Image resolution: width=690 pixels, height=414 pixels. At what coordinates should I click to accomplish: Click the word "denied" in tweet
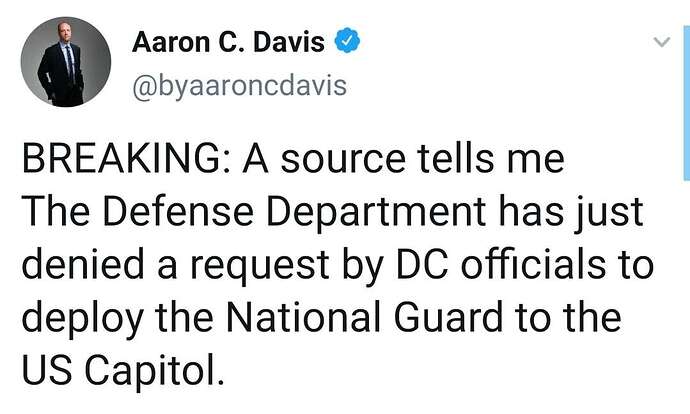click(83, 265)
